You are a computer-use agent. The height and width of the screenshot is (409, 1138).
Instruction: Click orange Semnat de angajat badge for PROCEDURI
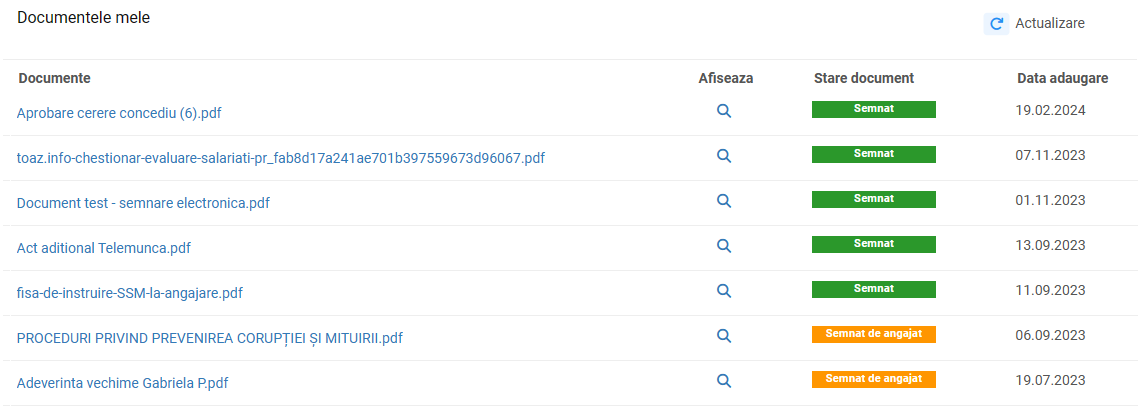click(874, 334)
